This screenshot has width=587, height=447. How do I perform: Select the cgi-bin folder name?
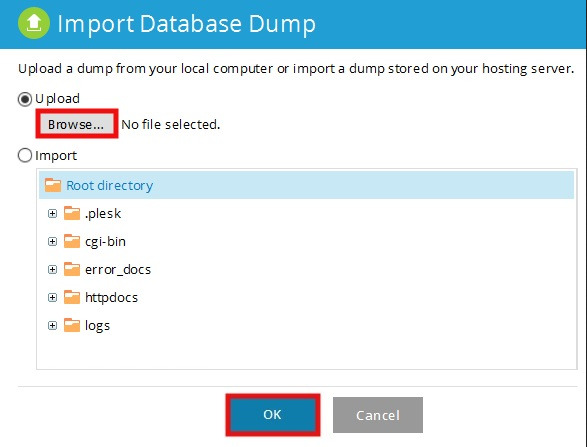tap(105, 242)
